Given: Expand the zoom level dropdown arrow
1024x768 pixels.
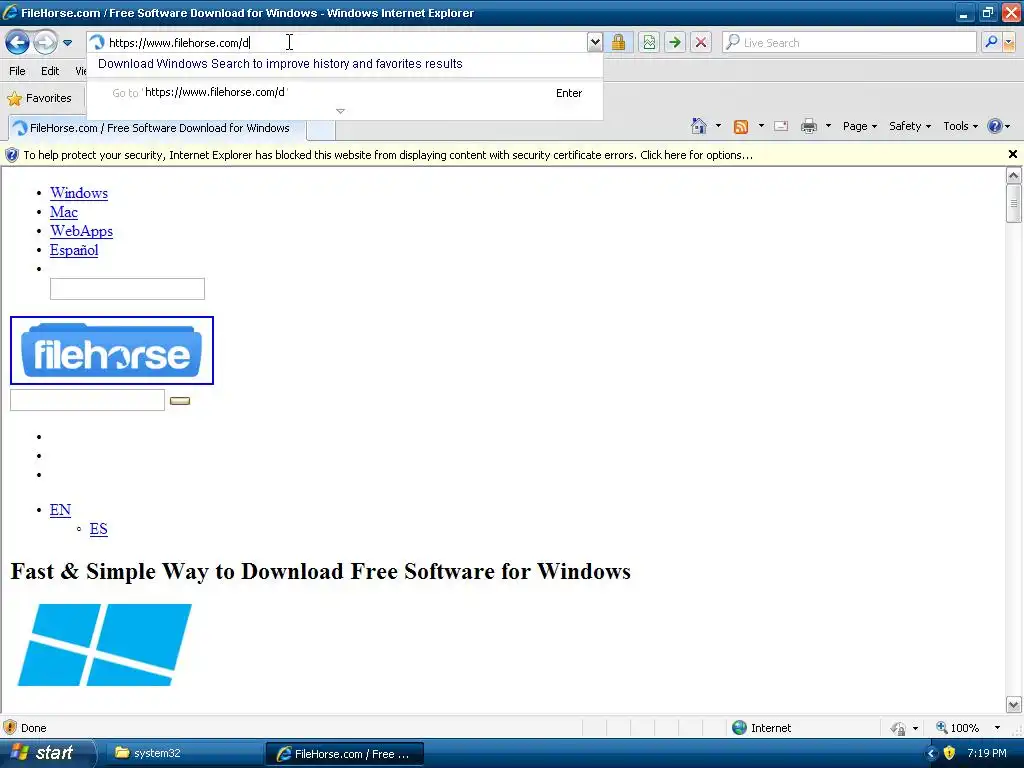Looking at the screenshot, I should [x=997, y=728].
